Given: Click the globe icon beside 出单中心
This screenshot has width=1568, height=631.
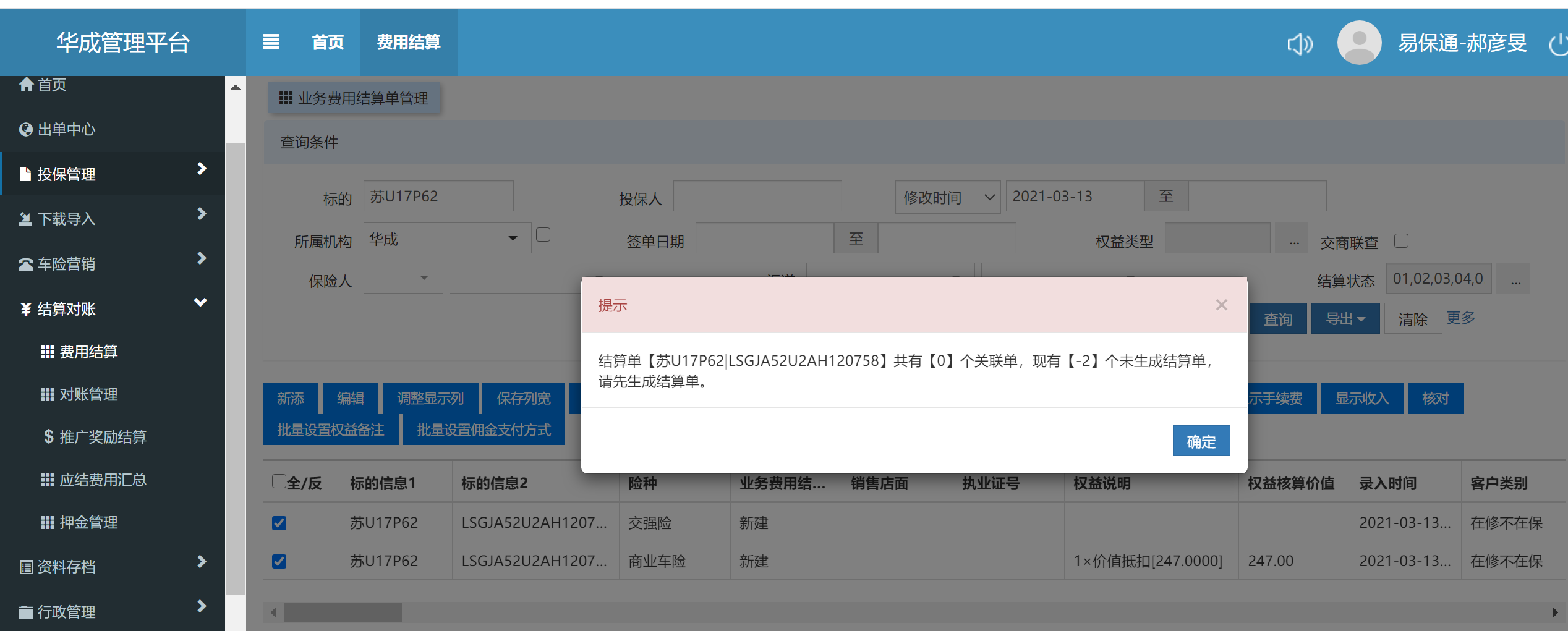Looking at the screenshot, I should (26, 129).
